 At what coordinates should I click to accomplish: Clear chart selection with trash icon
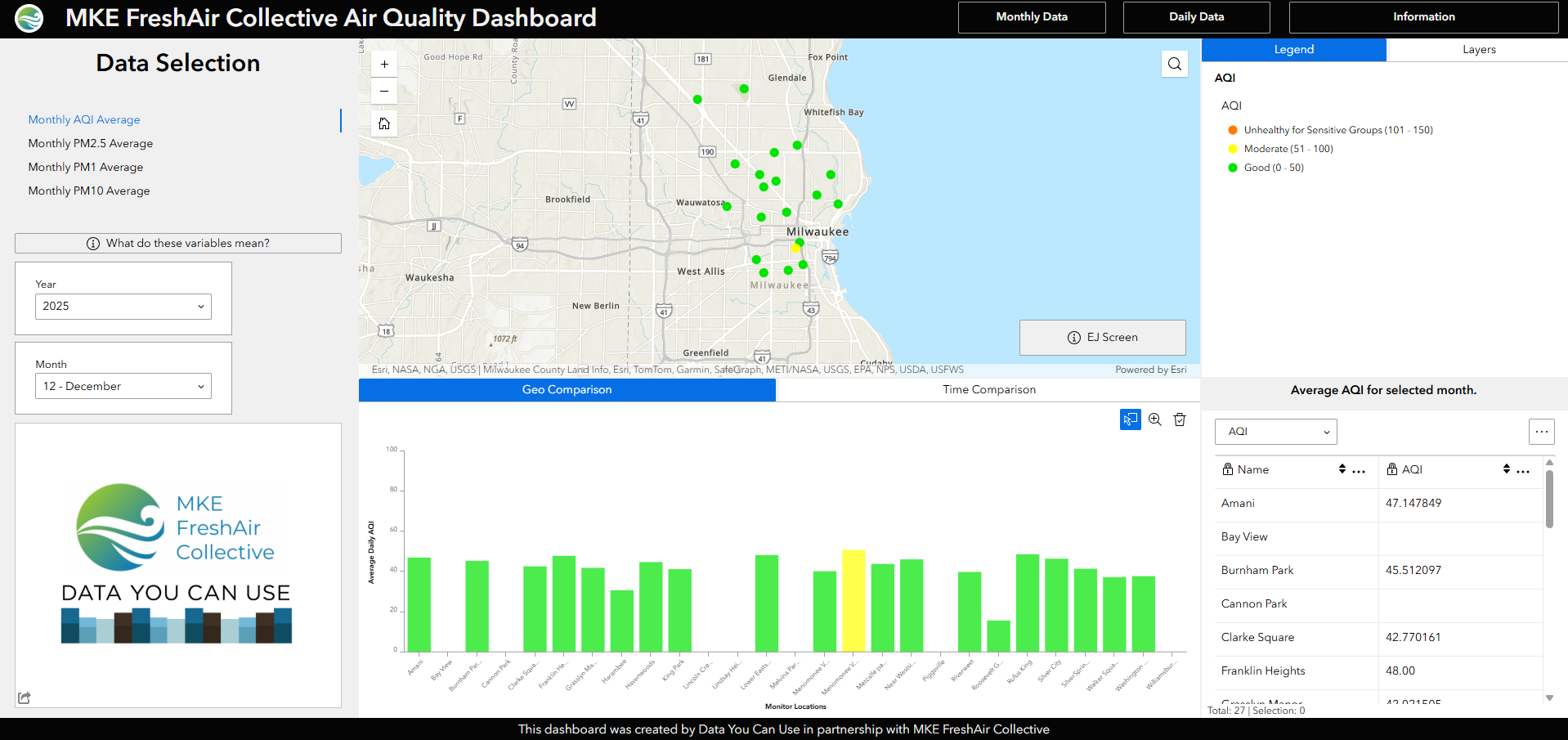(1180, 419)
